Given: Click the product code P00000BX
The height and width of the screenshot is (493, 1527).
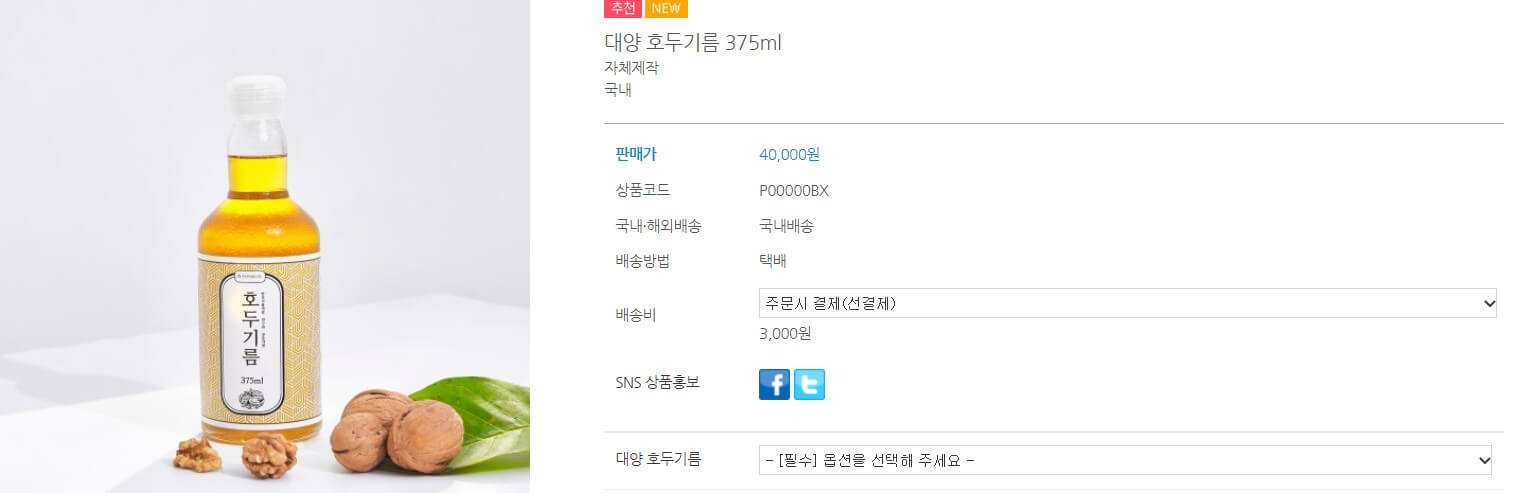Looking at the screenshot, I should coord(794,190).
